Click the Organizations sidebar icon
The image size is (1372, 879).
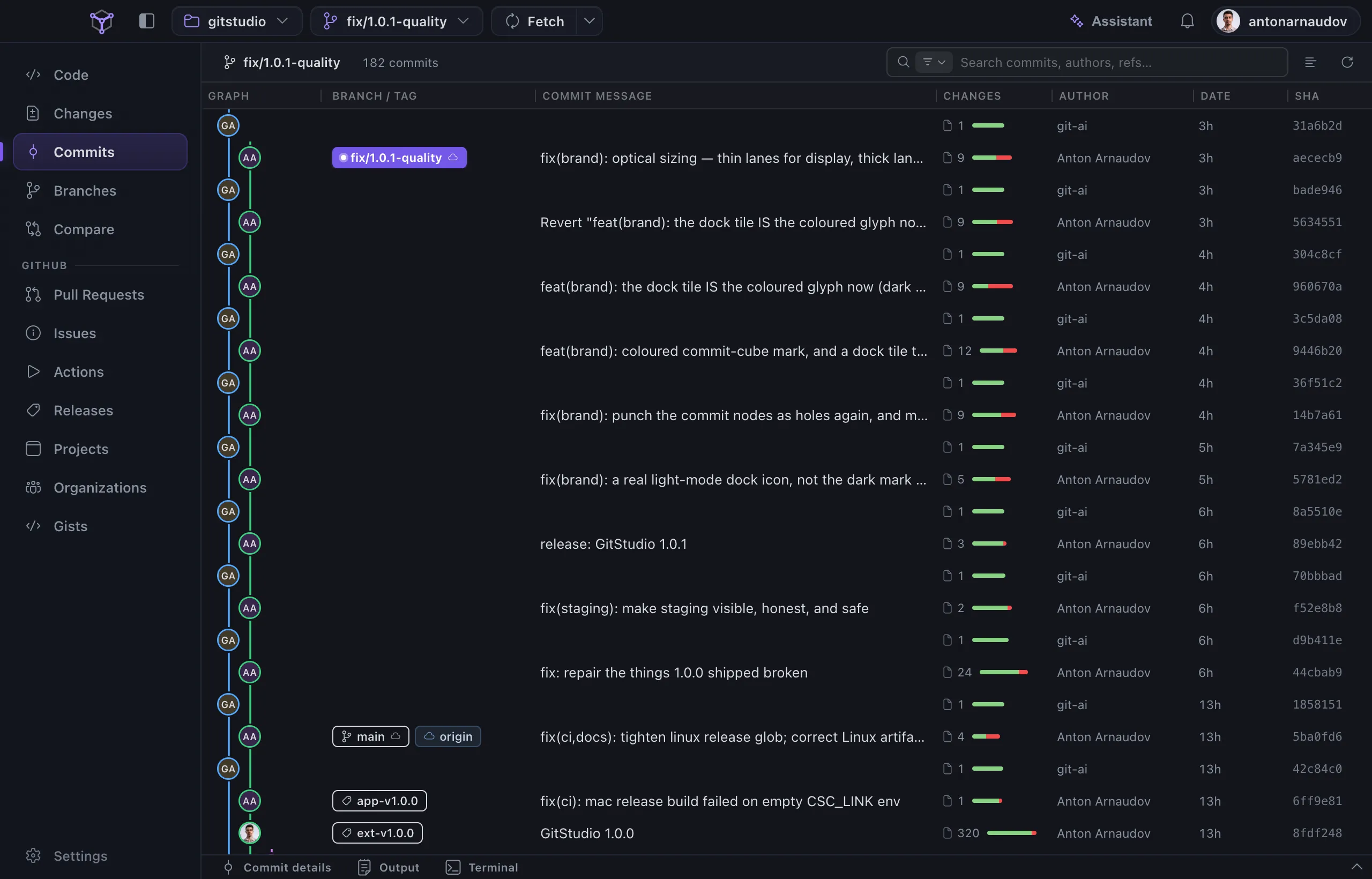(x=33, y=487)
